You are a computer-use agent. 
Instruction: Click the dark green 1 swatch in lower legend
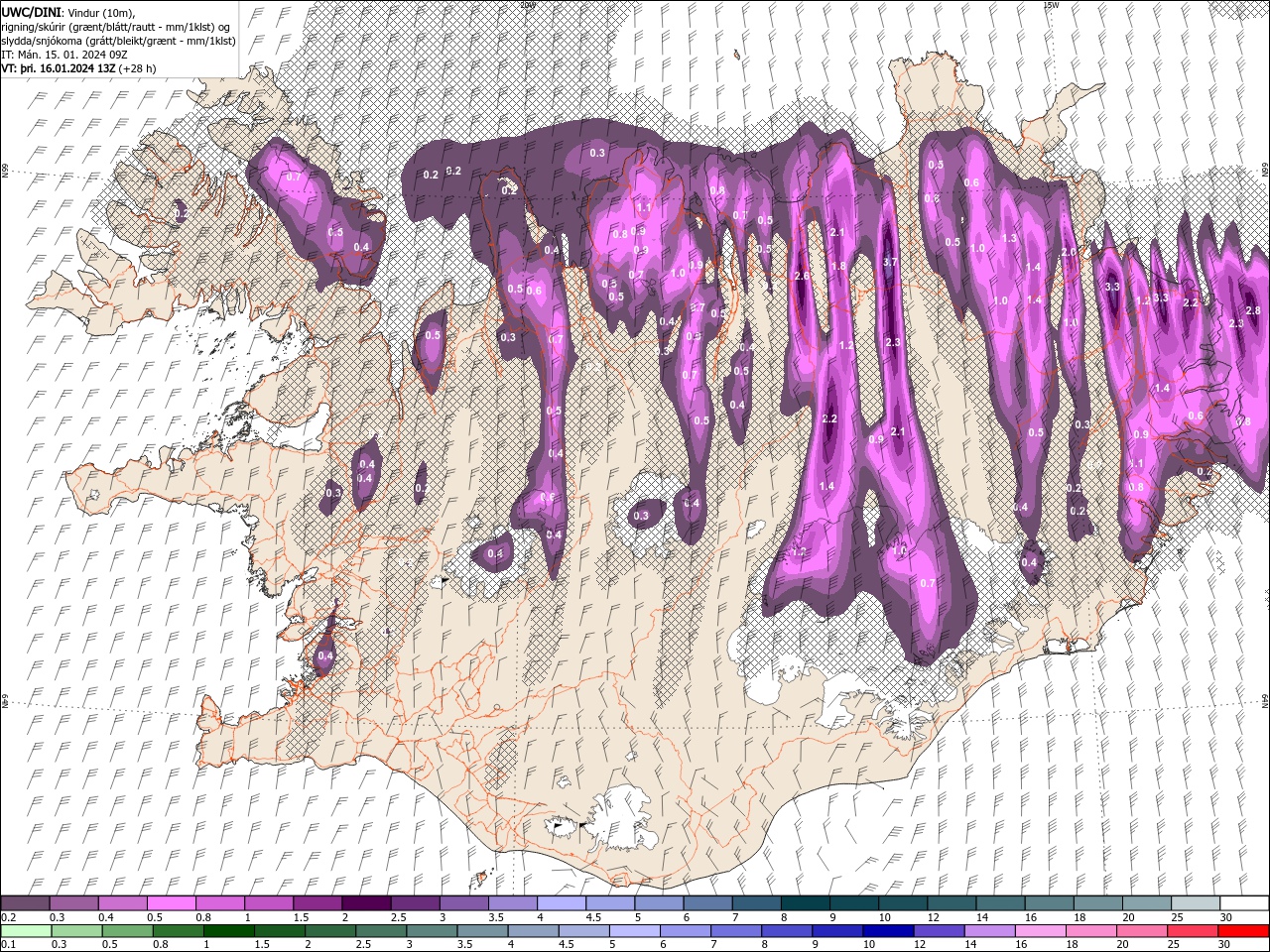pos(229,930)
